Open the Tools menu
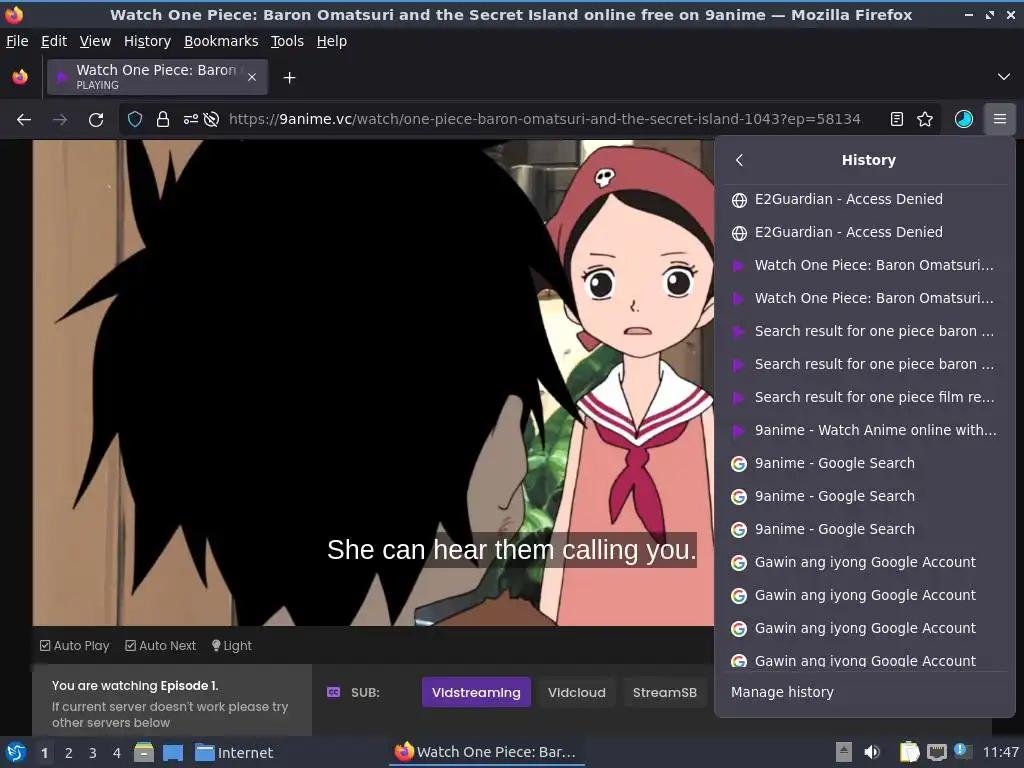The height and width of the screenshot is (768, 1024). point(287,41)
